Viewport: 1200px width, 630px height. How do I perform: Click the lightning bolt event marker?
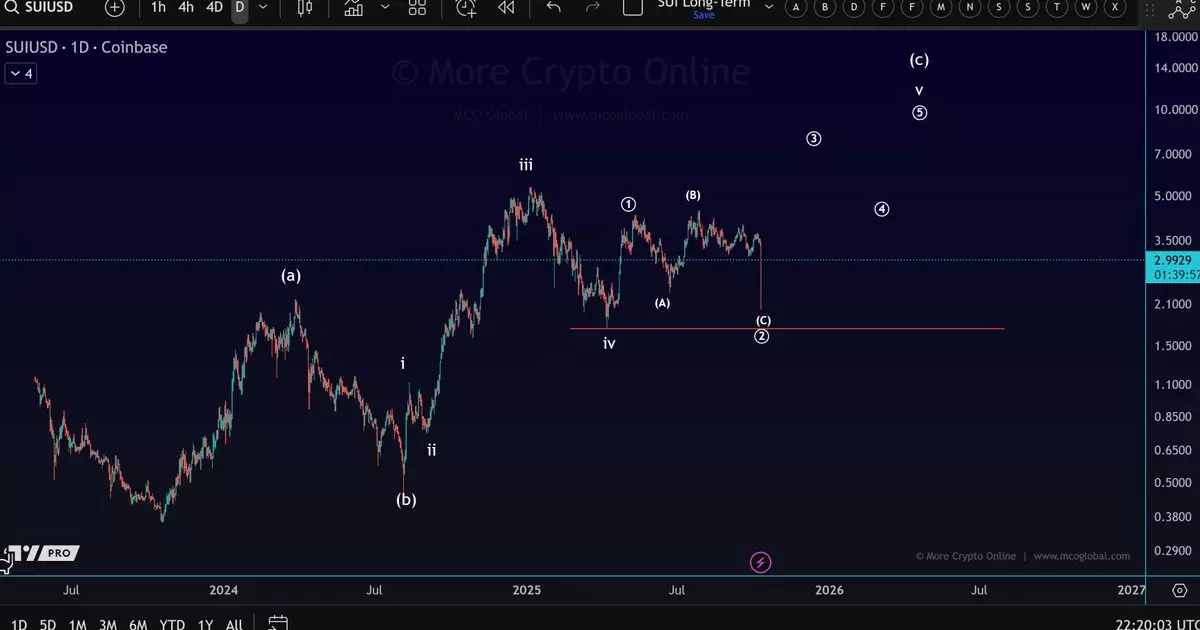pyautogui.click(x=760, y=563)
